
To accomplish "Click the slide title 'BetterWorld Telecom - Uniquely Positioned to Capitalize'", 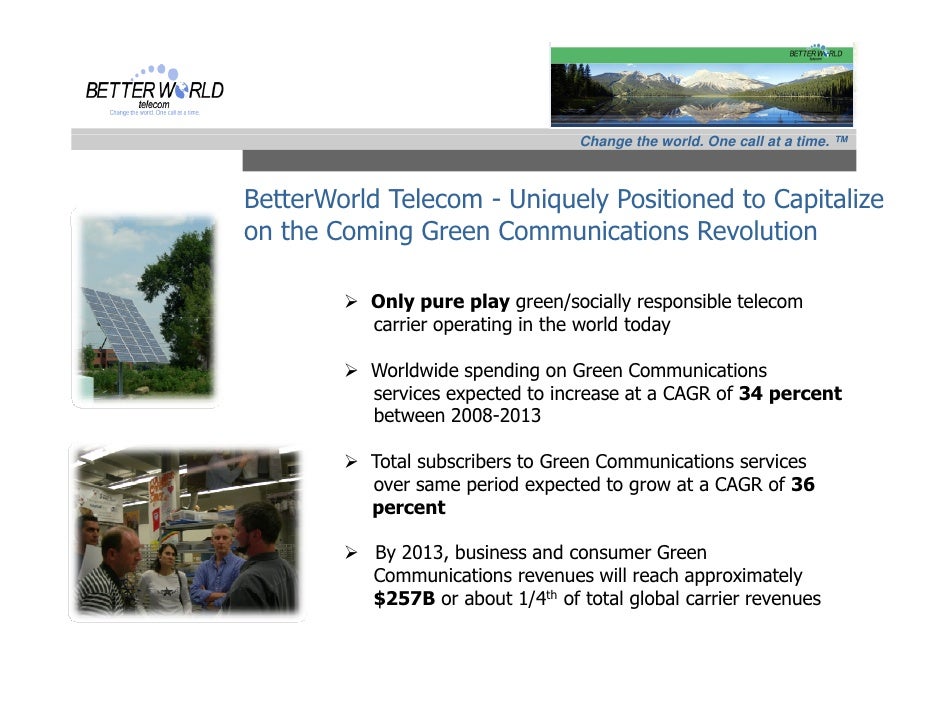I will (x=564, y=199).
